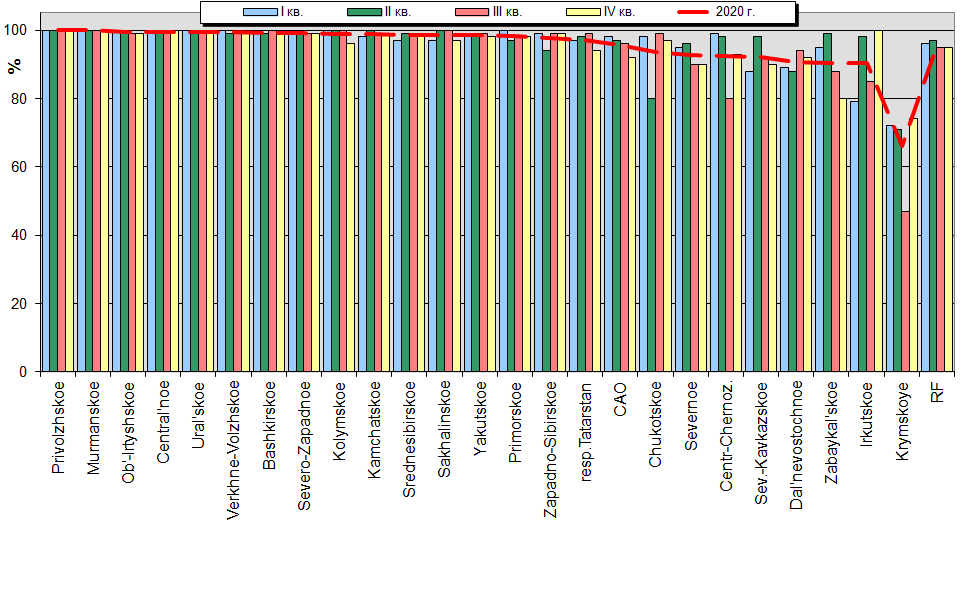This screenshot has height=592, width=969.
Task: Click the green II кв. legend swatch
Action: [x=365, y=12]
